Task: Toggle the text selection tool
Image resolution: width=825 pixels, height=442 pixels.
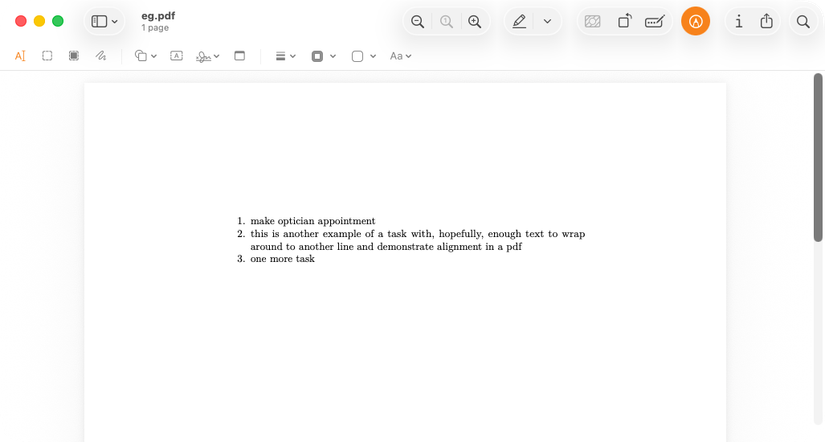Action: click(x=20, y=56)
